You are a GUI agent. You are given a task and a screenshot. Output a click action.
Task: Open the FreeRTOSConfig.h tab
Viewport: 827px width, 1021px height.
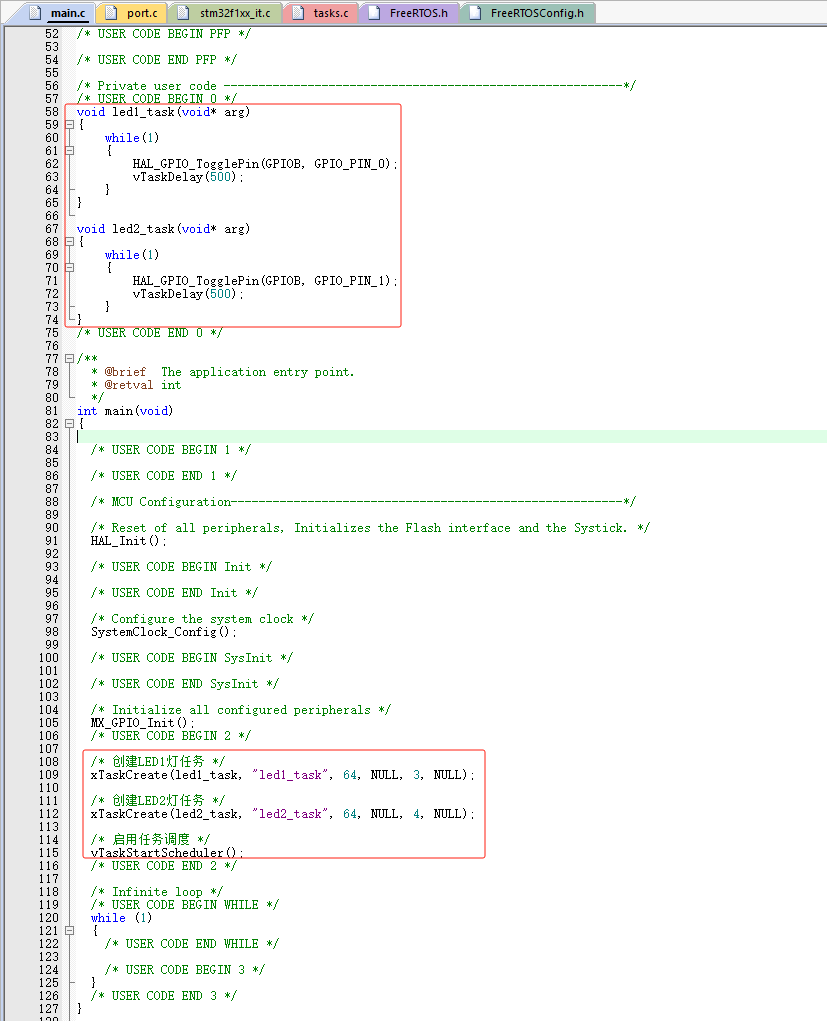click(x=528, y=13)
